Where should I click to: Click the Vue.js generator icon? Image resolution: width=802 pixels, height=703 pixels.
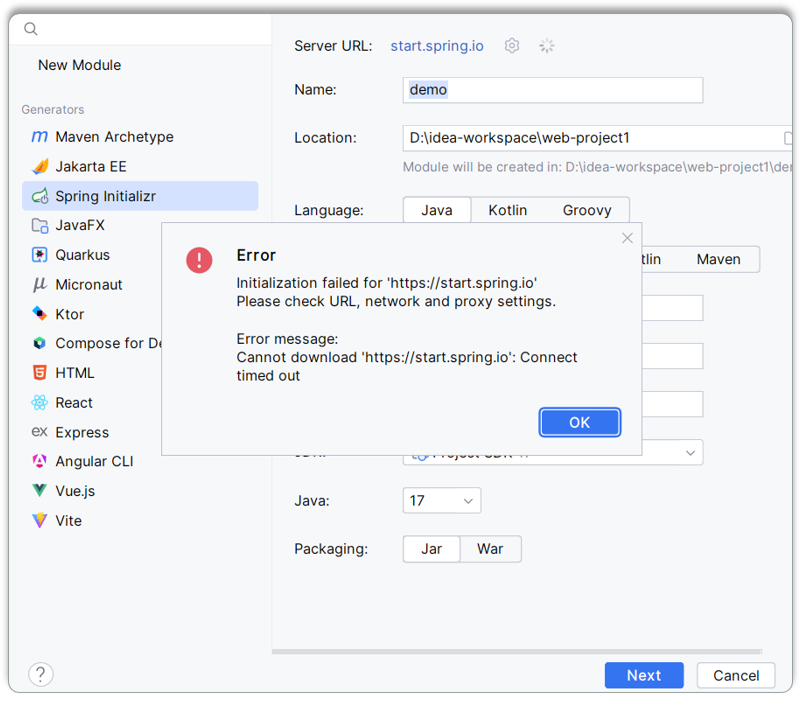click(x=39, y=491)
